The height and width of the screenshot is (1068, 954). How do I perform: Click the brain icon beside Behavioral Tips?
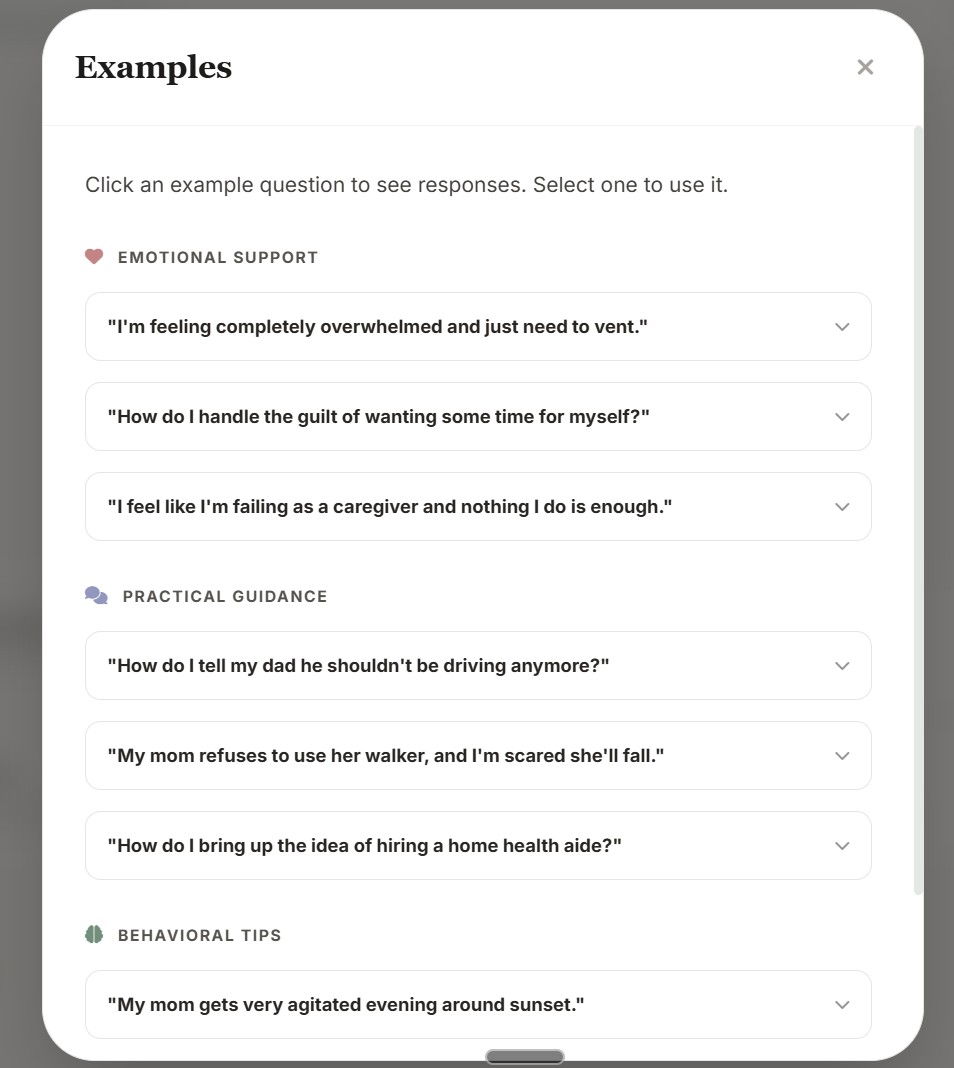click(x=94, y=934)
